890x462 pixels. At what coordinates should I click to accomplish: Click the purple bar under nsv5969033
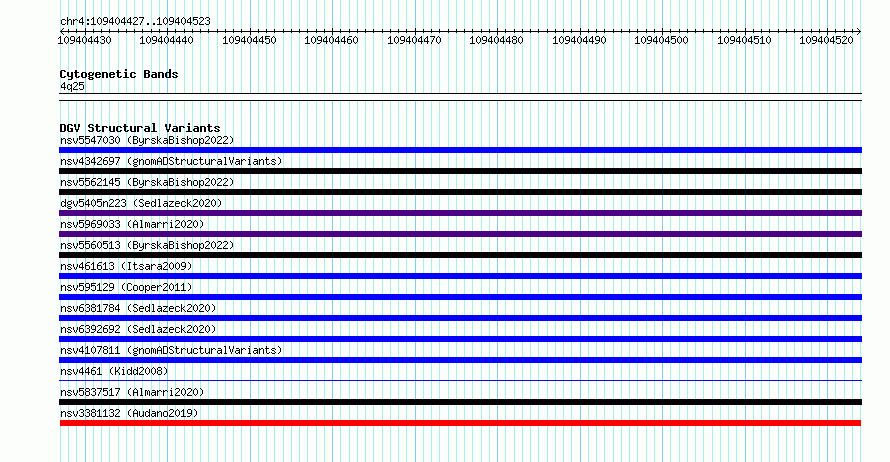(460, 234)
